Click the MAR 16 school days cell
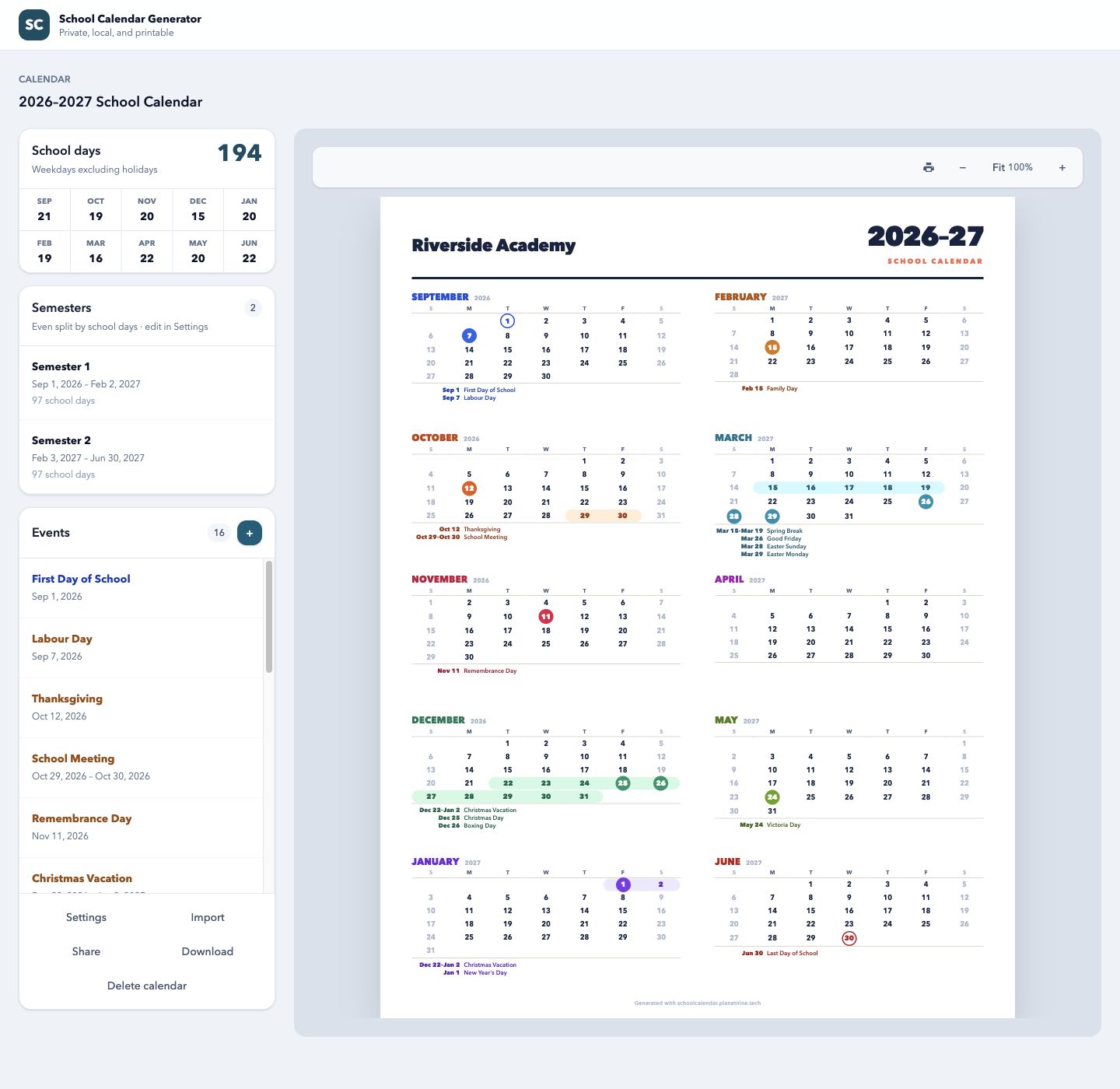 click(x=96, y=252)
